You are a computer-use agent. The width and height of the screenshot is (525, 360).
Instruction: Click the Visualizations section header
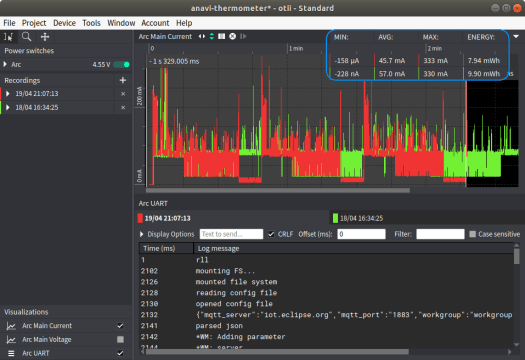(x=26, y=312)
